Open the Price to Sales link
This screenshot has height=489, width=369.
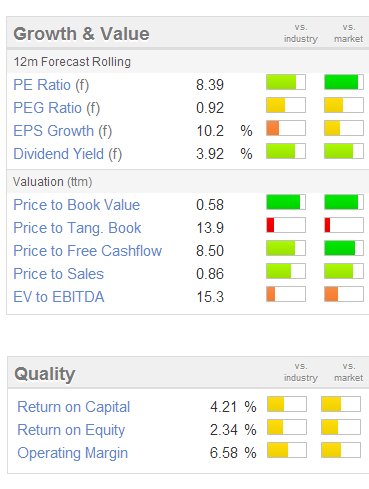click(59, 274)
